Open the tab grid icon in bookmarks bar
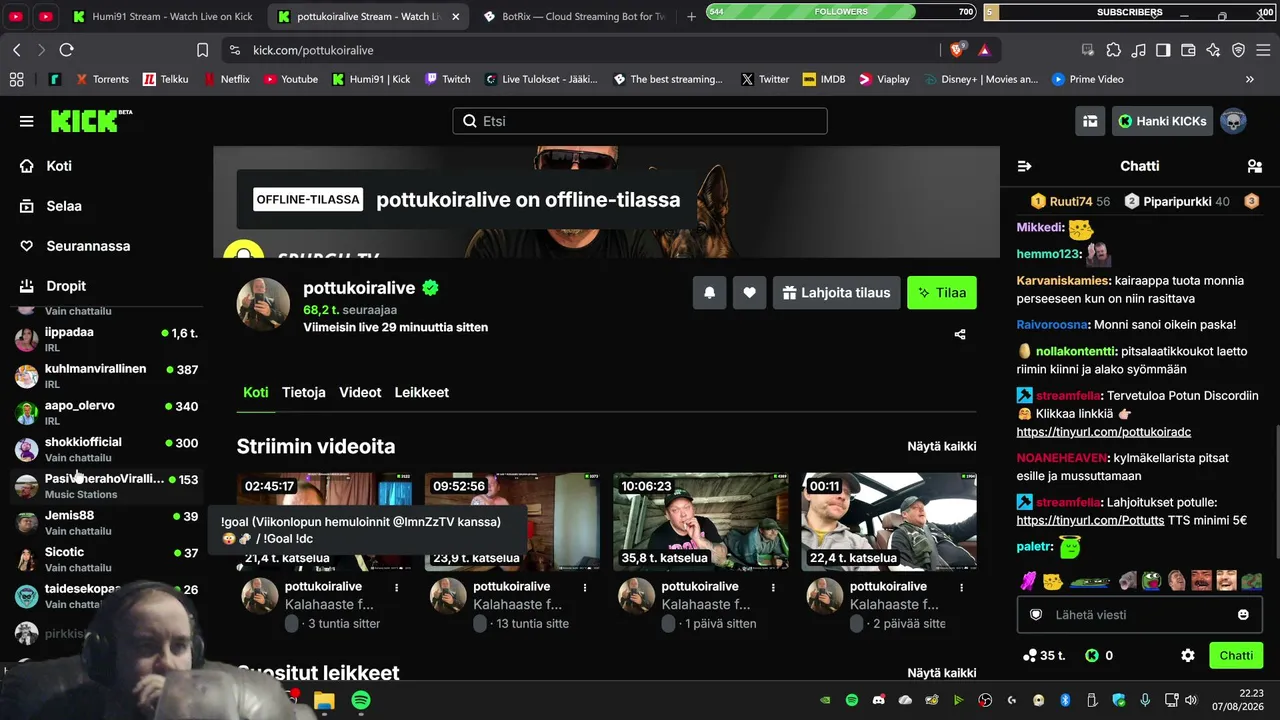The height and width of the screenshot is (720, 1280). coord(16,79)
